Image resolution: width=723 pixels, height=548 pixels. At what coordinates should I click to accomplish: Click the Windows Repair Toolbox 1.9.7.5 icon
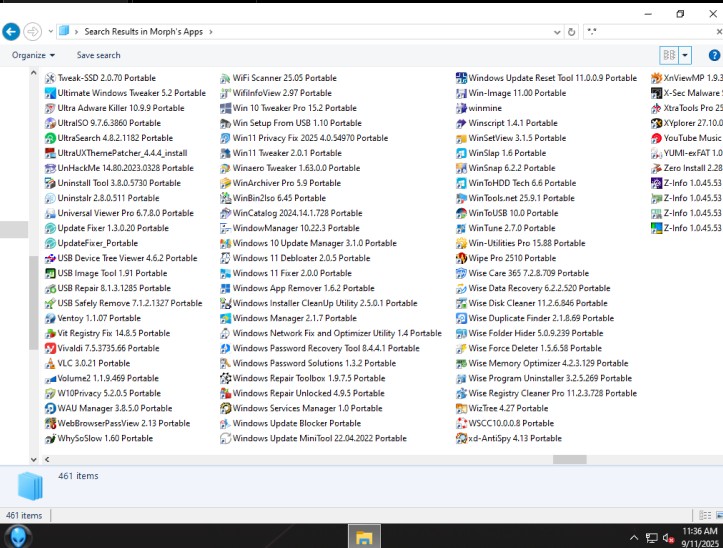coord(225,378)
